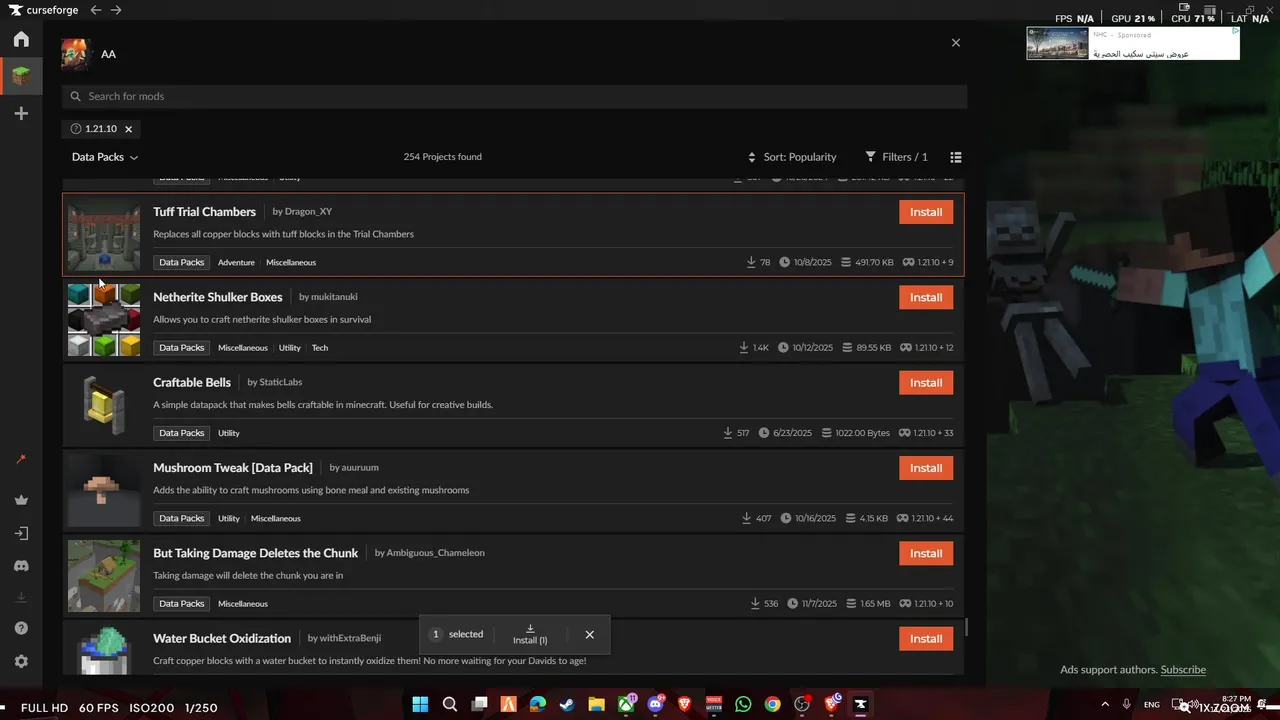Open Microsoft Edge from the taskbar
1280x720 pixels.
538,704
